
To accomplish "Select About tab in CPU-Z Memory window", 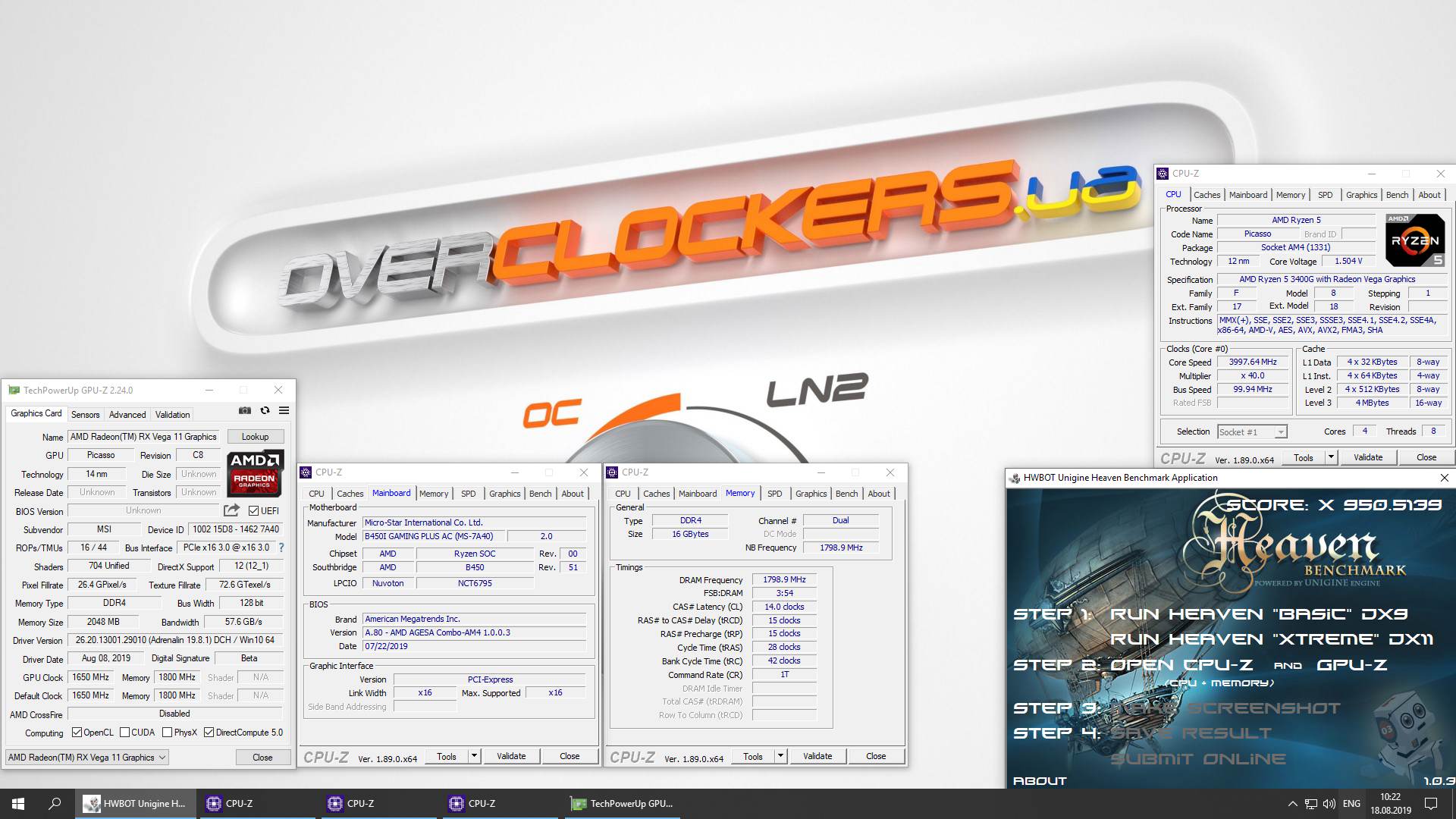I will click(x=879, y=494).
